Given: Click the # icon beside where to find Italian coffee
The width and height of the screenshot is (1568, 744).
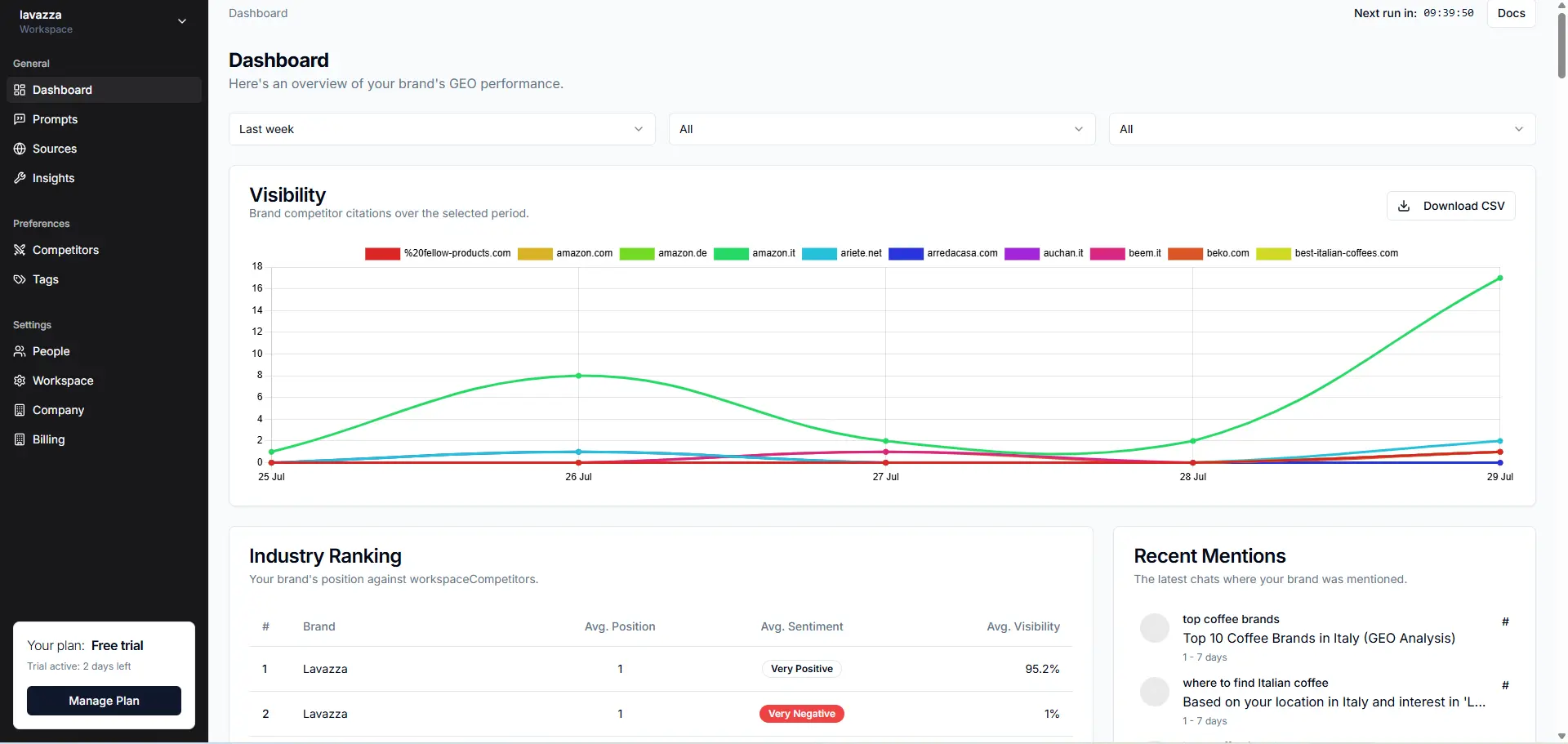Looking at the screenshot, I should tap(1505, 685).
